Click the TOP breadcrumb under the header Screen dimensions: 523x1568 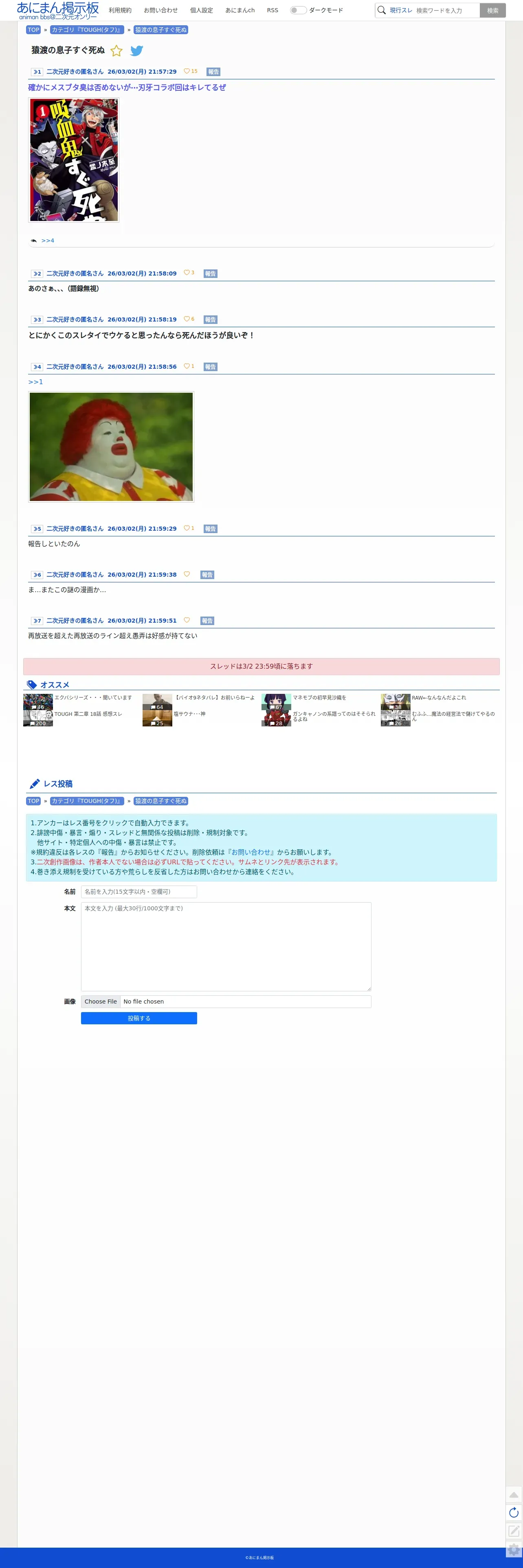click(x=33, y=30)
